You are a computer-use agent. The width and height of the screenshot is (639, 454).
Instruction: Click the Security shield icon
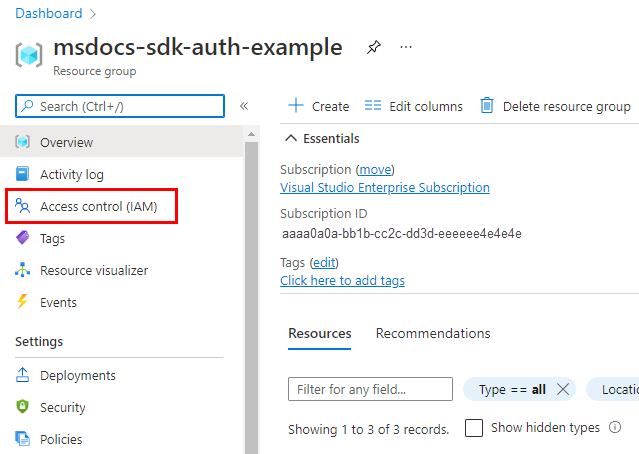click(23, 407)
